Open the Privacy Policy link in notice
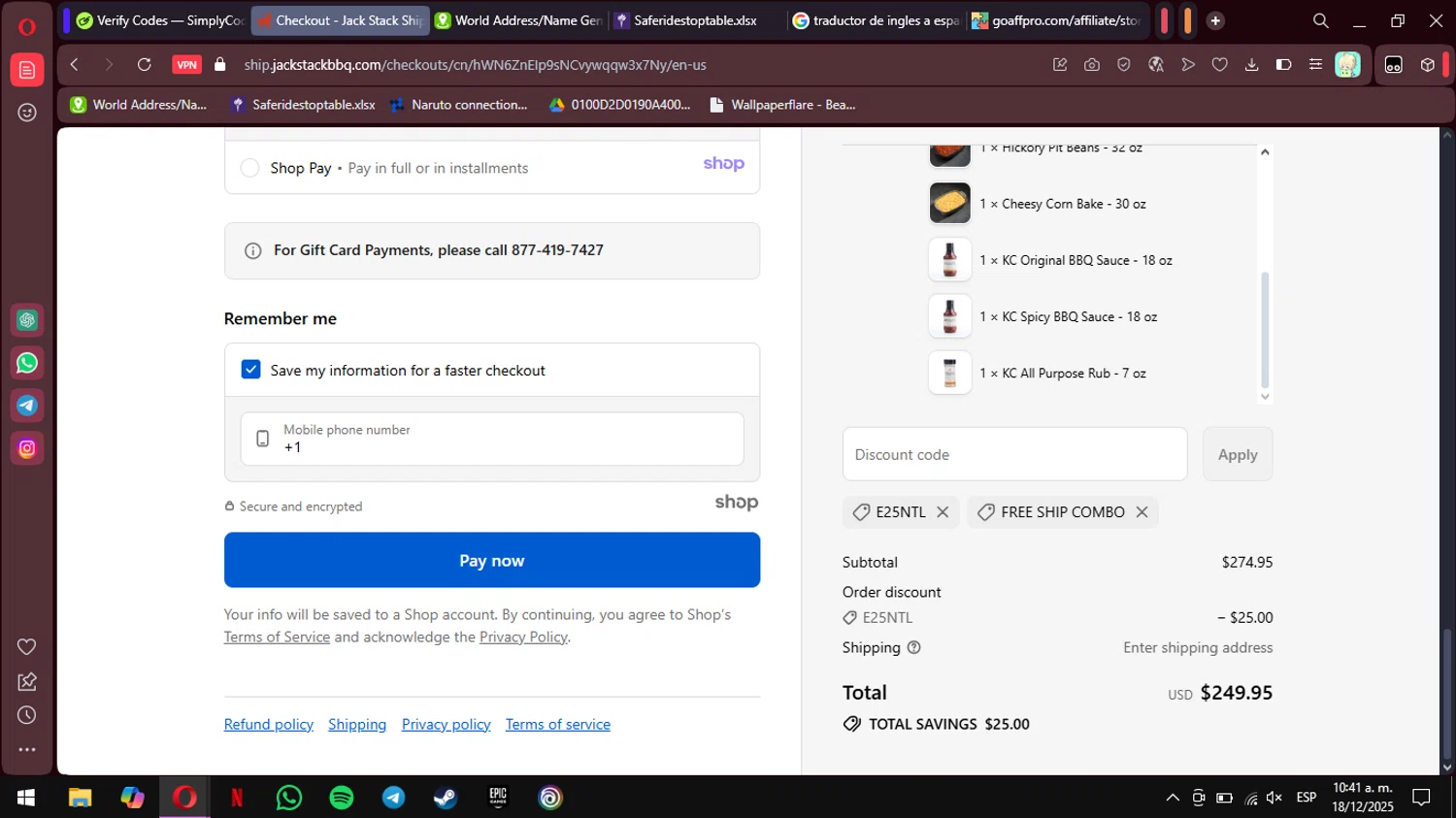Screen dimensions: 1456x818 coord(523,637)
